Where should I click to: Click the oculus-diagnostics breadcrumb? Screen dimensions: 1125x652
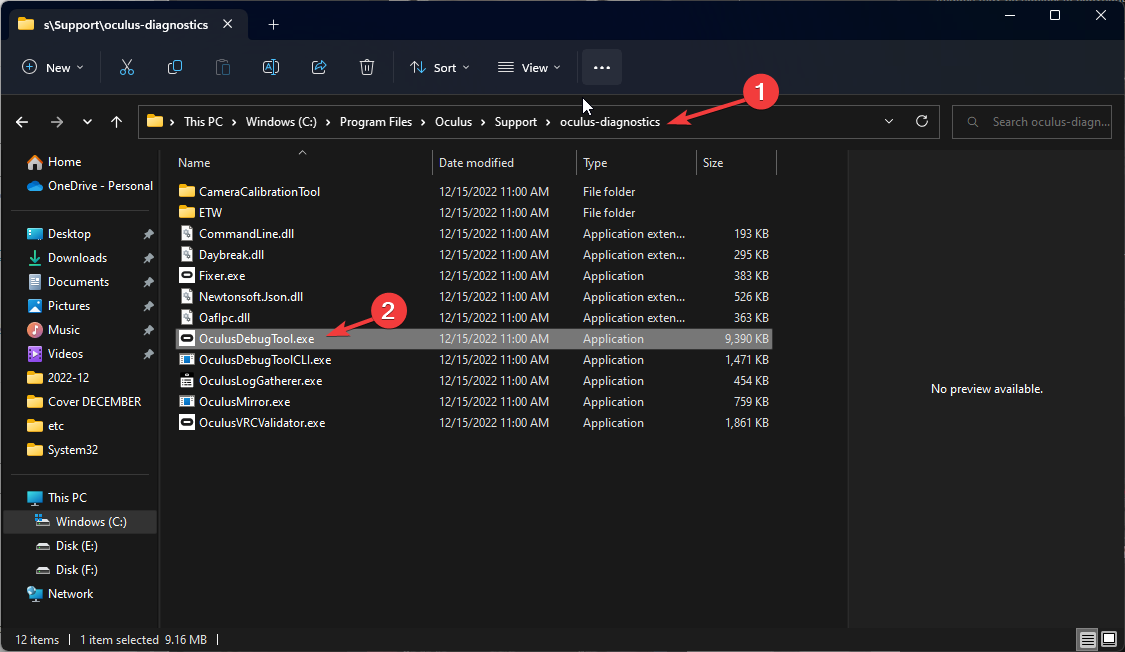pyautogui.click(x=610, y=122)
